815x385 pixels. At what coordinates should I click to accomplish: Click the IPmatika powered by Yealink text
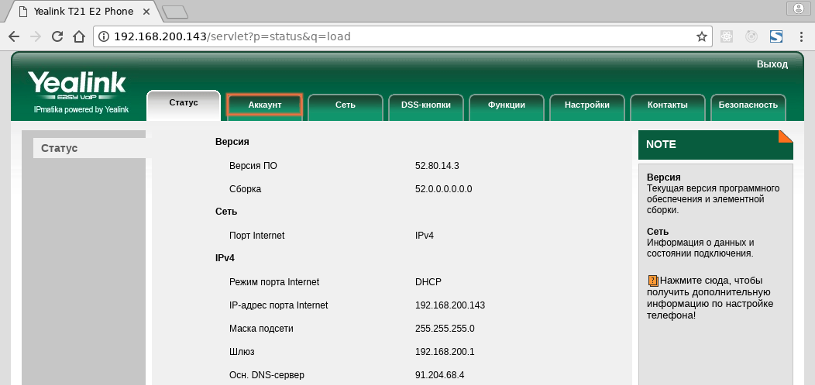coord(81,110)
